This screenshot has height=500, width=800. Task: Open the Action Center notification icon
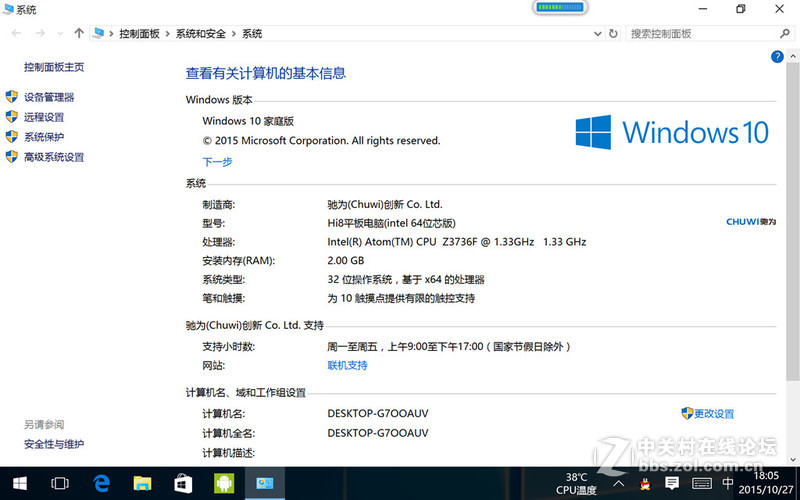pyautogui.click(x=672, y=483)
